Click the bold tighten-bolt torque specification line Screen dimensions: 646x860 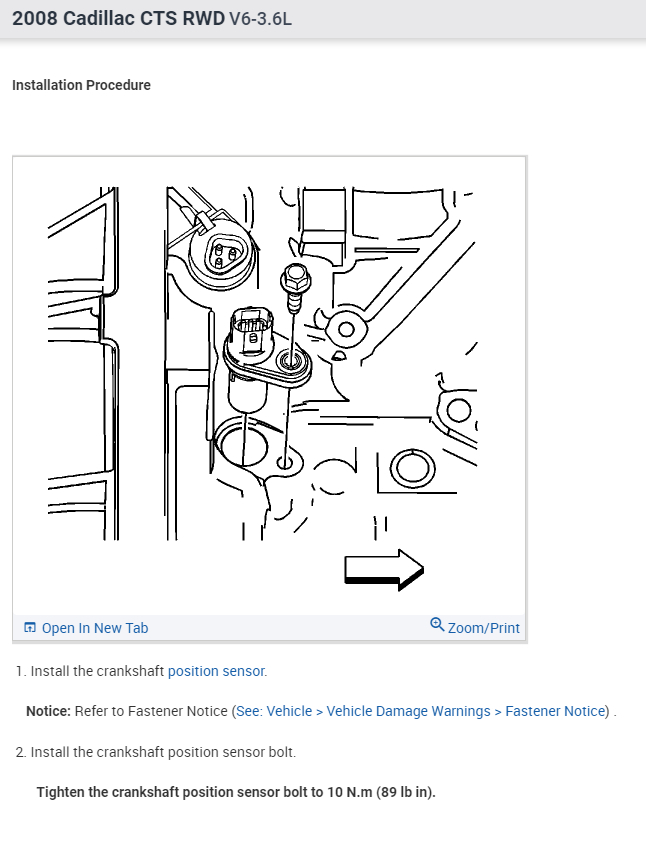click(x=236, y=792)
